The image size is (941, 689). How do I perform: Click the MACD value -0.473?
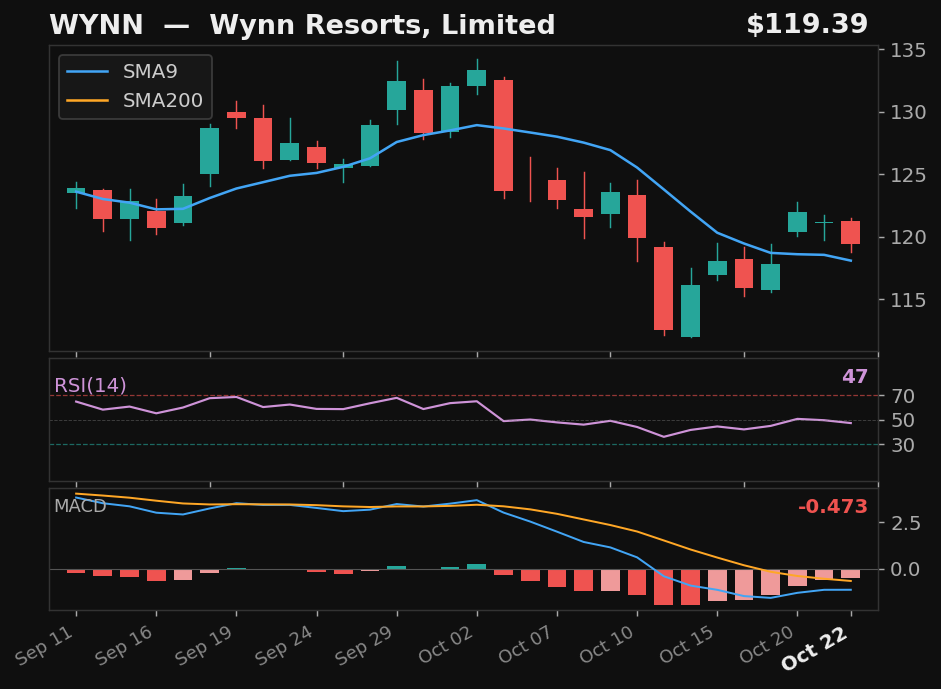pyautogui.click(x=832, y=507)
